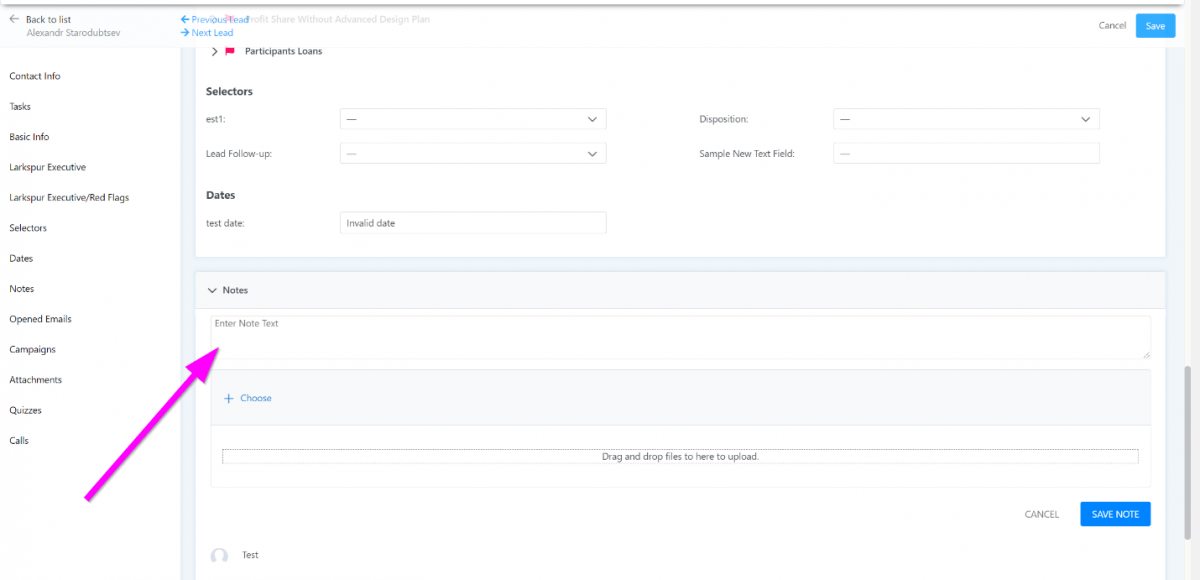This screenshot has height=580, width=1200.
Task: Open the est1 dropdown
Action: (472, 119)
